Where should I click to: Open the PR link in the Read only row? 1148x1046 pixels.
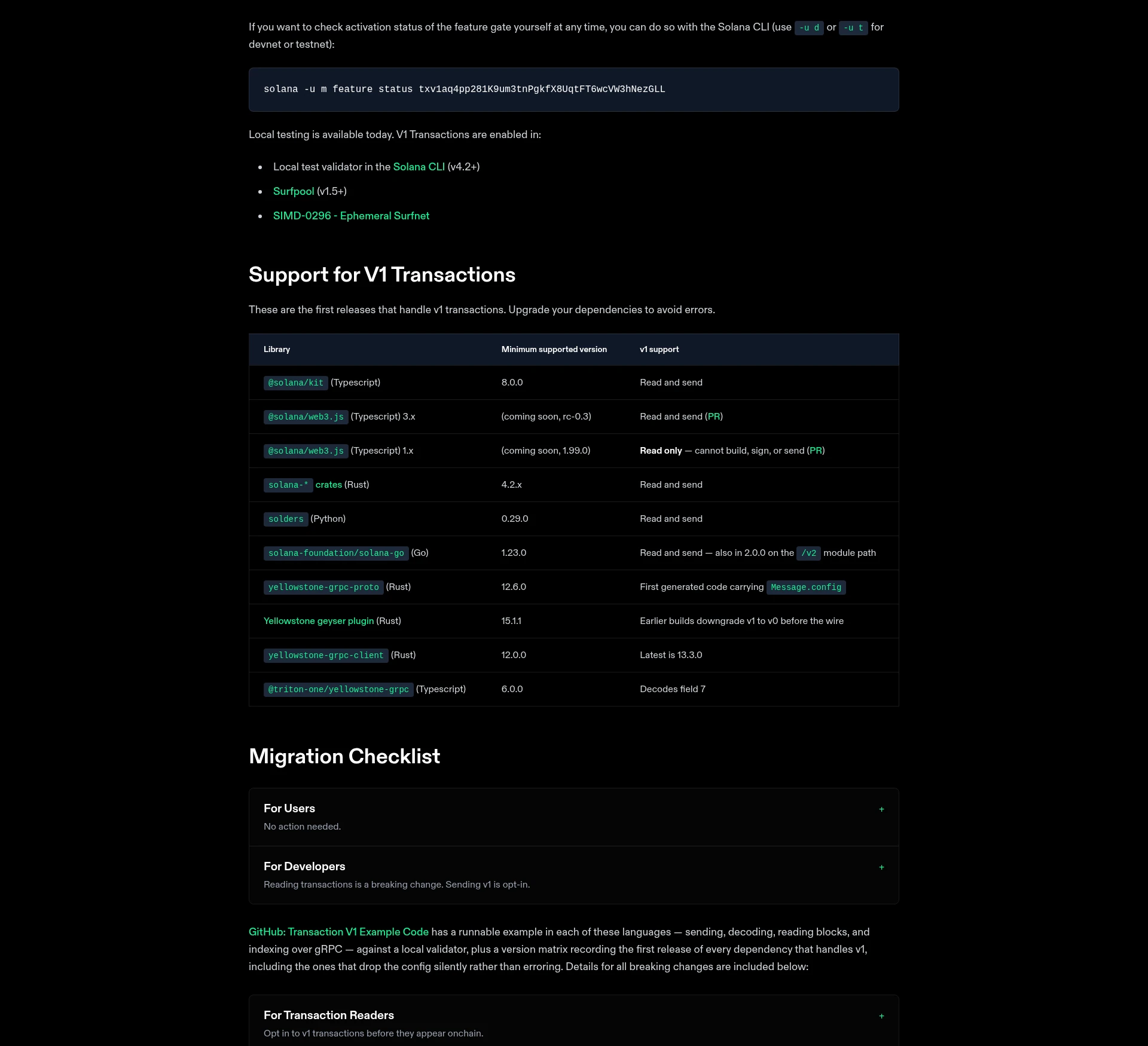pos(816,451)
